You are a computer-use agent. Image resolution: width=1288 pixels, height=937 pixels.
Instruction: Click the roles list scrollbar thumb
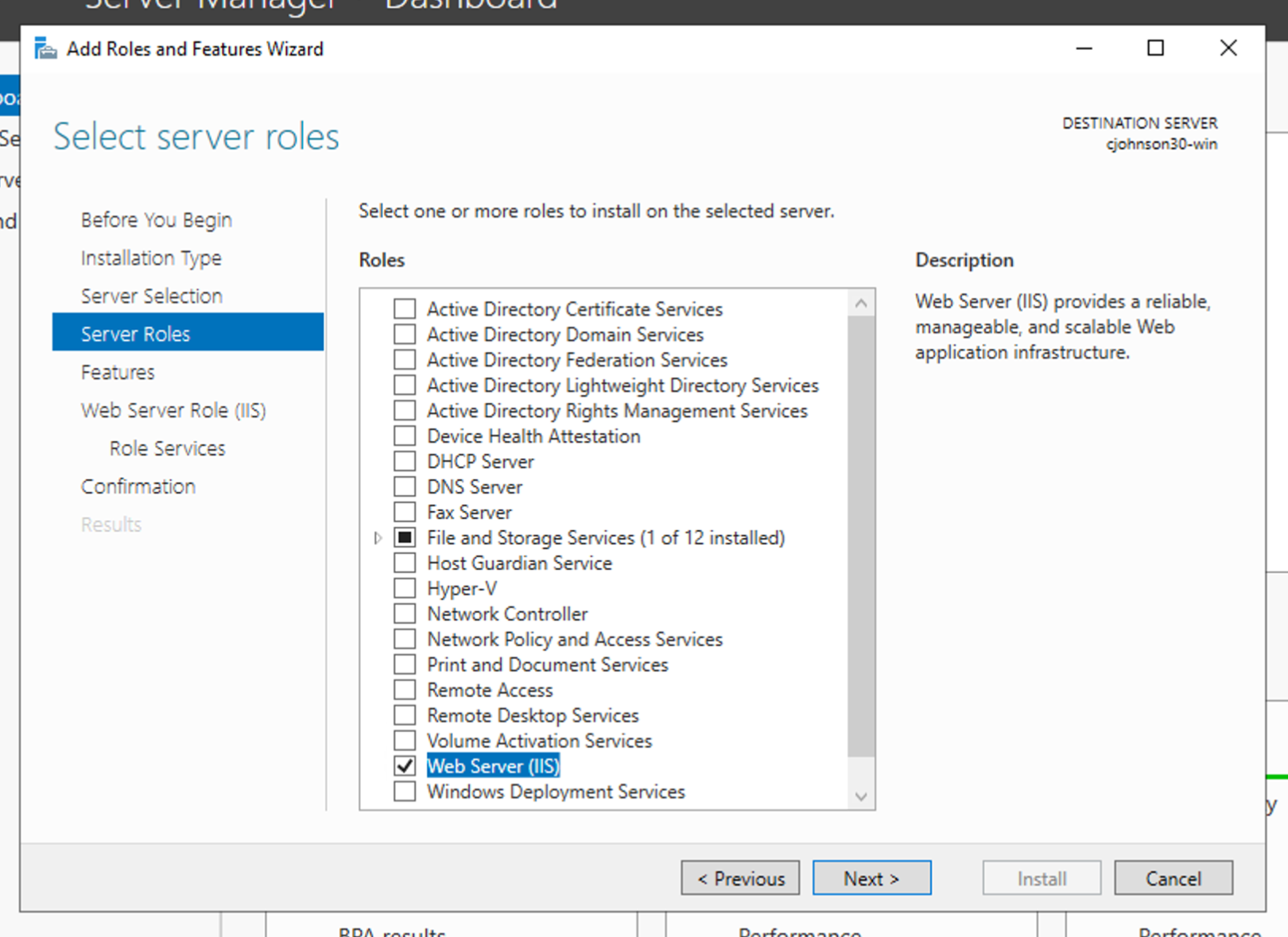(861, 536)
